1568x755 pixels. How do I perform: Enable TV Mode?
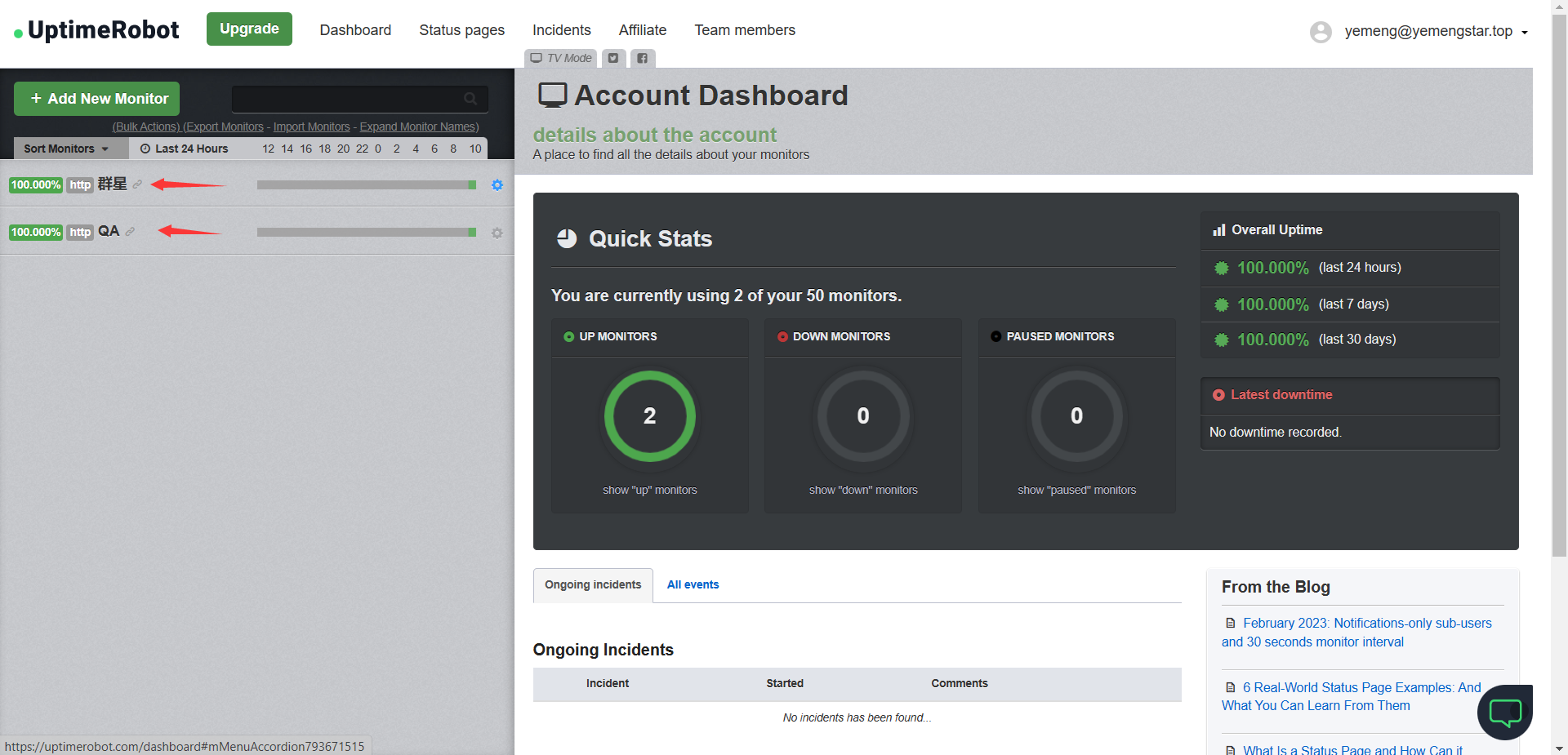pos(561,58)
